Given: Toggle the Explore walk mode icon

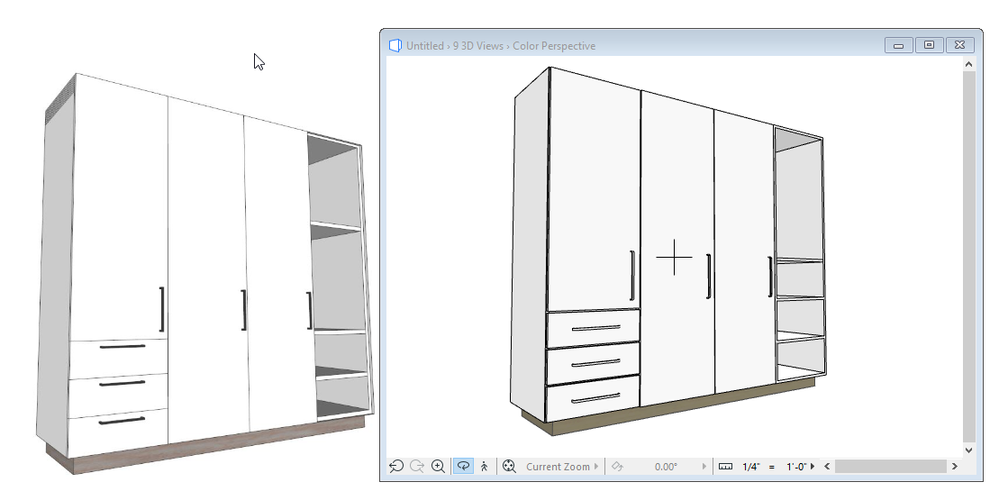Looking at the screenshot, I should (x=484, y=466).
